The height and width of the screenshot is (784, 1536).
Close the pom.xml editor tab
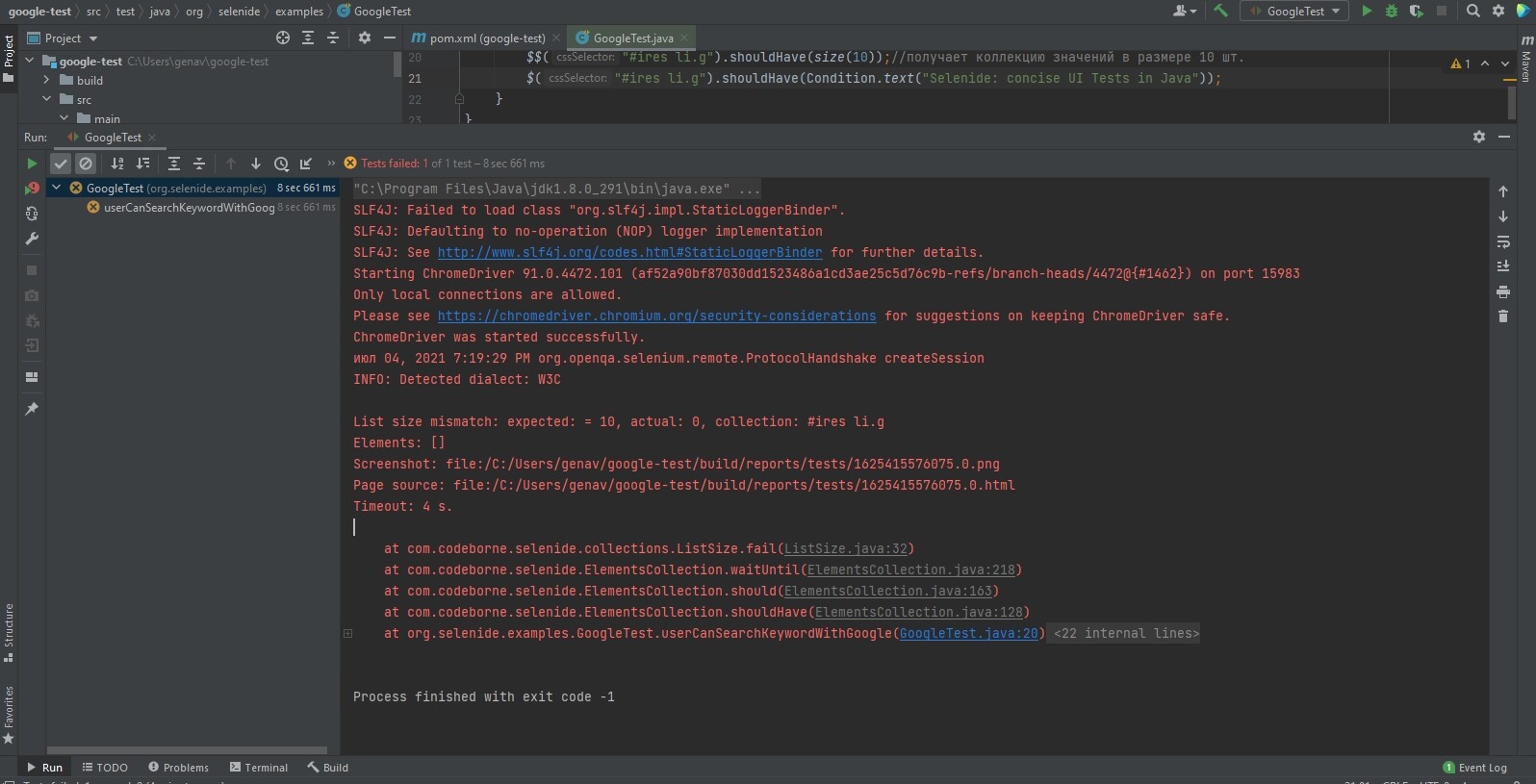coord(556,38)
